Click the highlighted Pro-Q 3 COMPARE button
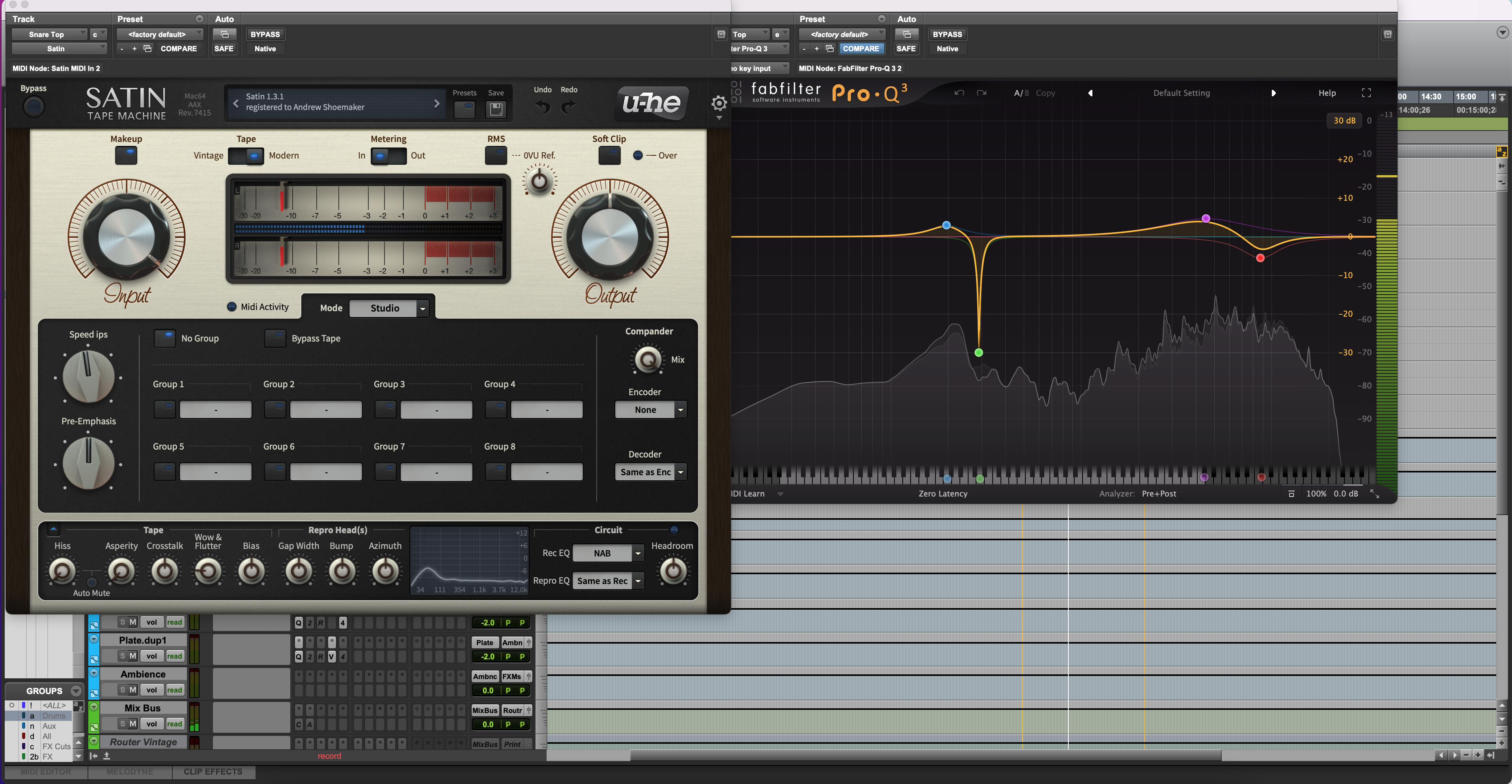This screenshot has width=1512, height=784. point(861,49)
